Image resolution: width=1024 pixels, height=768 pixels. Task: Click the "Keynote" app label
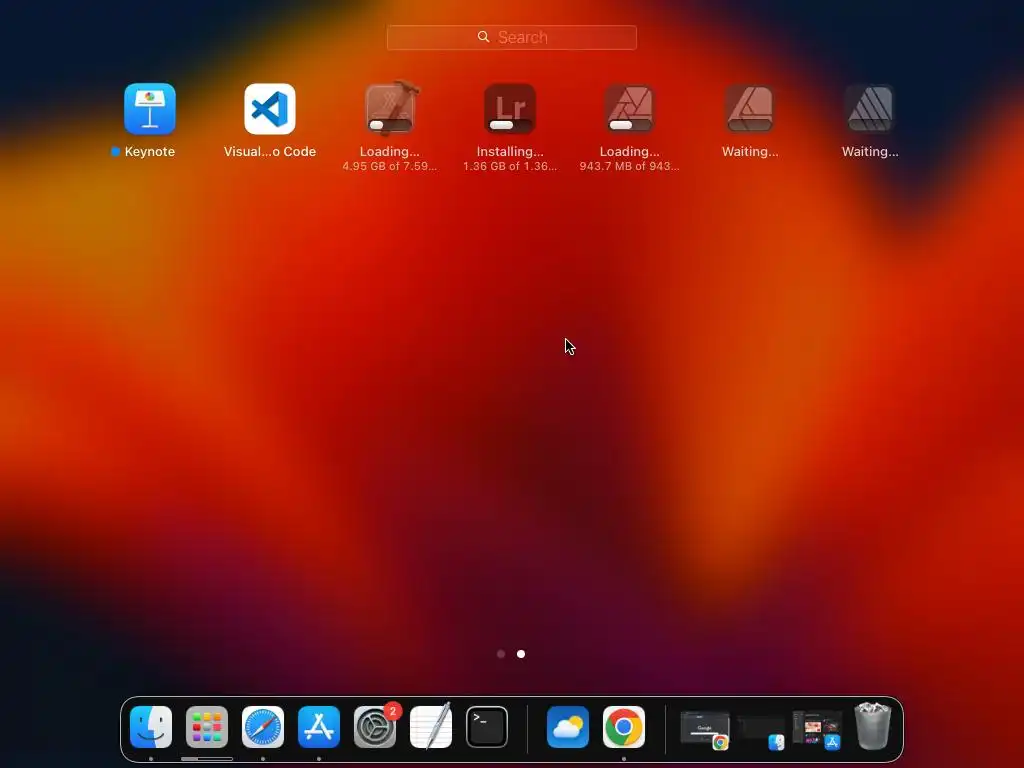point(150,152)
